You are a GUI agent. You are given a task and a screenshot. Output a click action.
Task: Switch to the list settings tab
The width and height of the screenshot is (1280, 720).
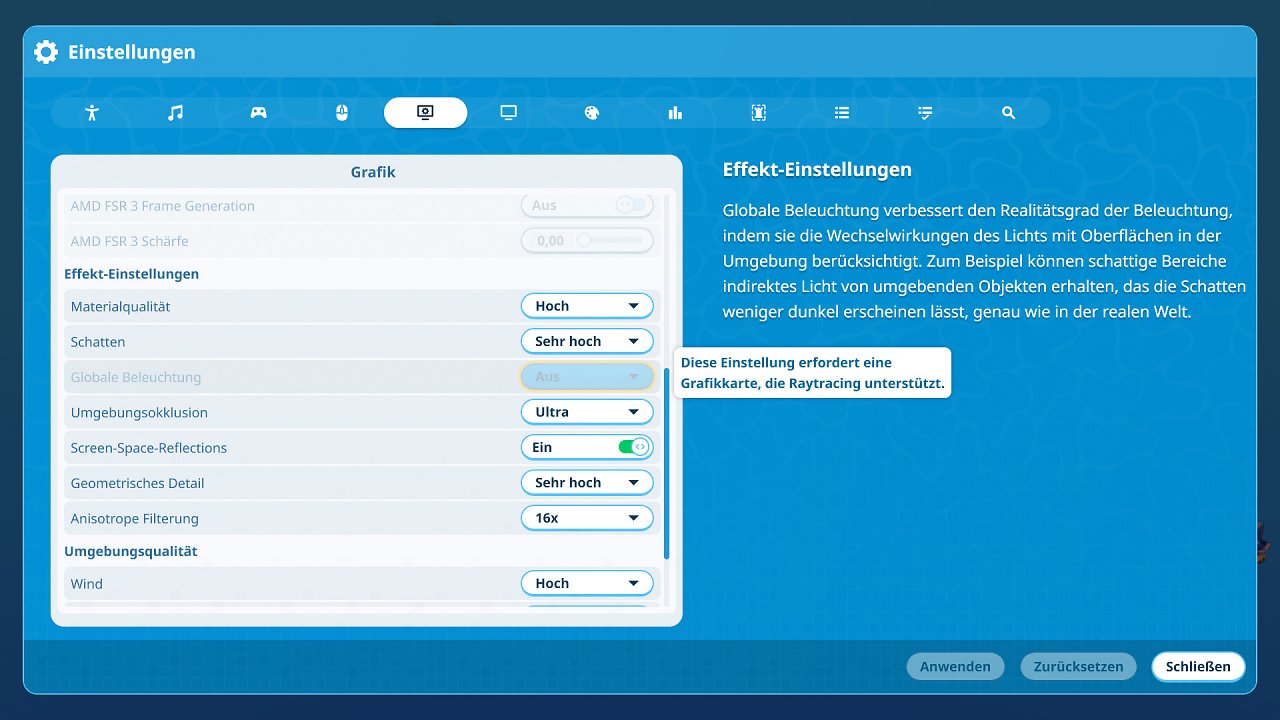842,113
